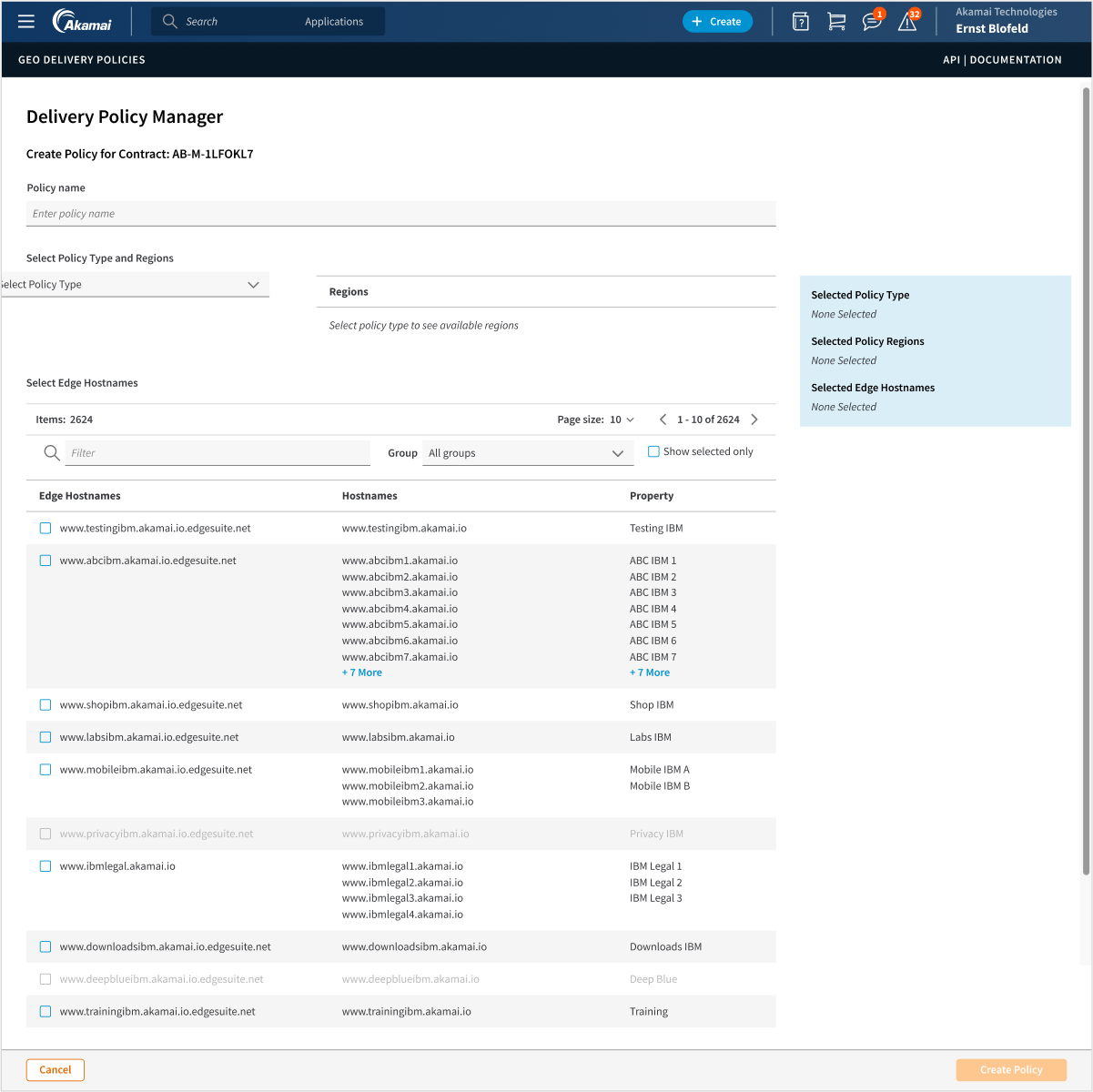Go to GEO DELIVERY POLICIES section

click(x=82, y=59)
